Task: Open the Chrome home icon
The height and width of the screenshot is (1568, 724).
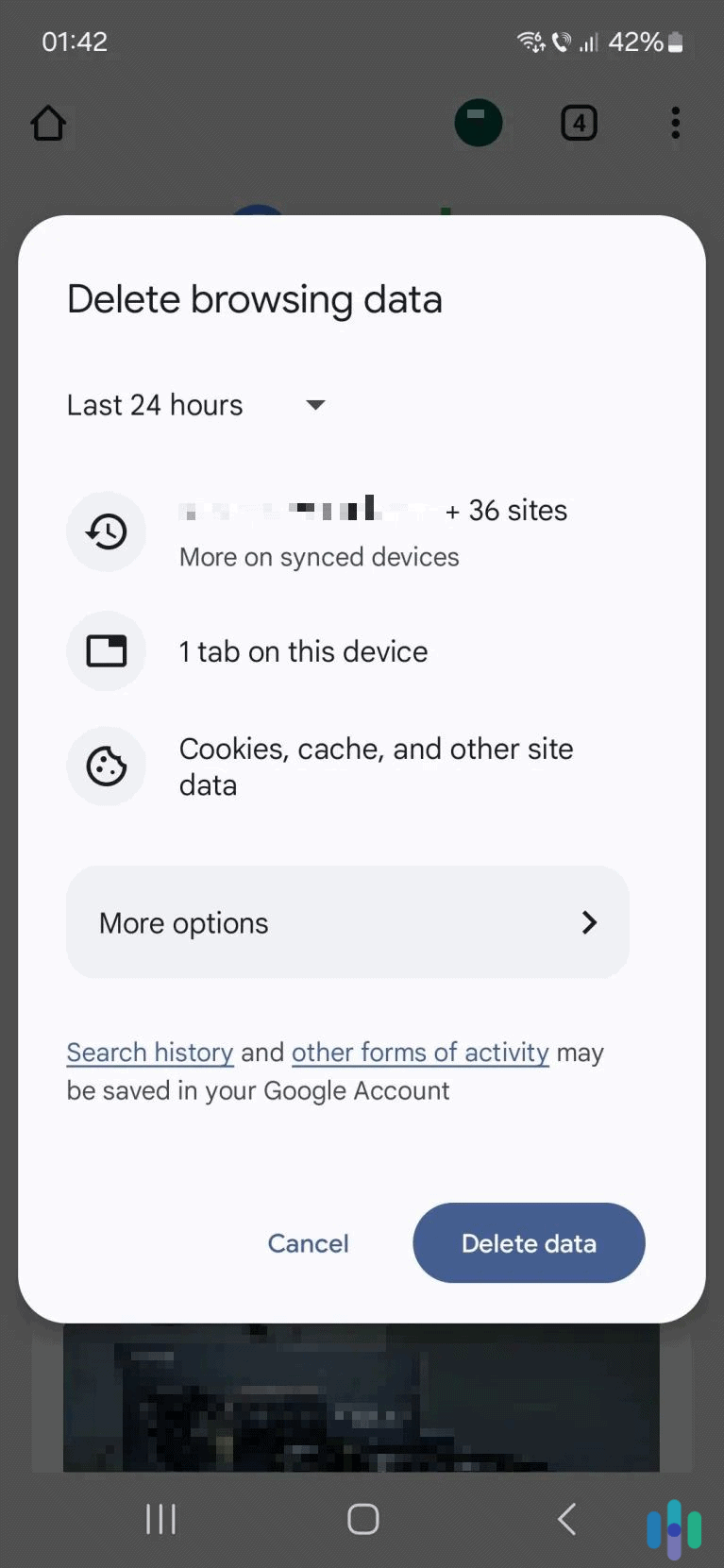Action: 48,123
